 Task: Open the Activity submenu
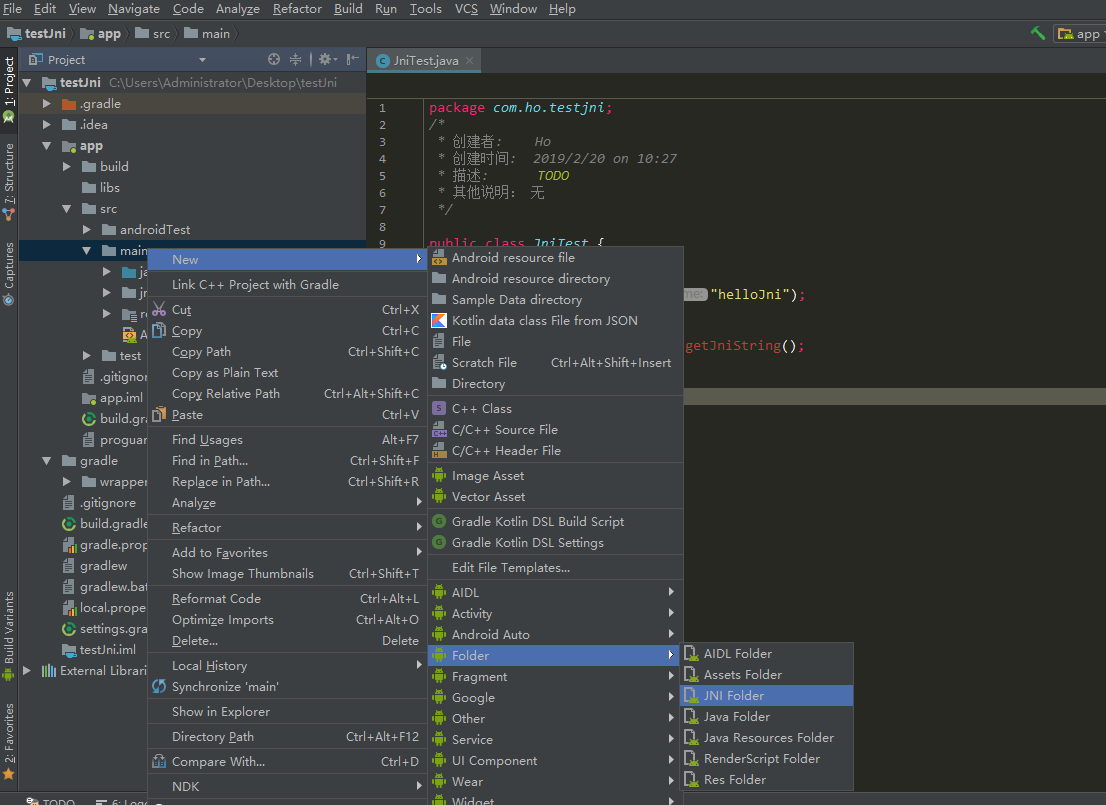[x=555, y=614]
